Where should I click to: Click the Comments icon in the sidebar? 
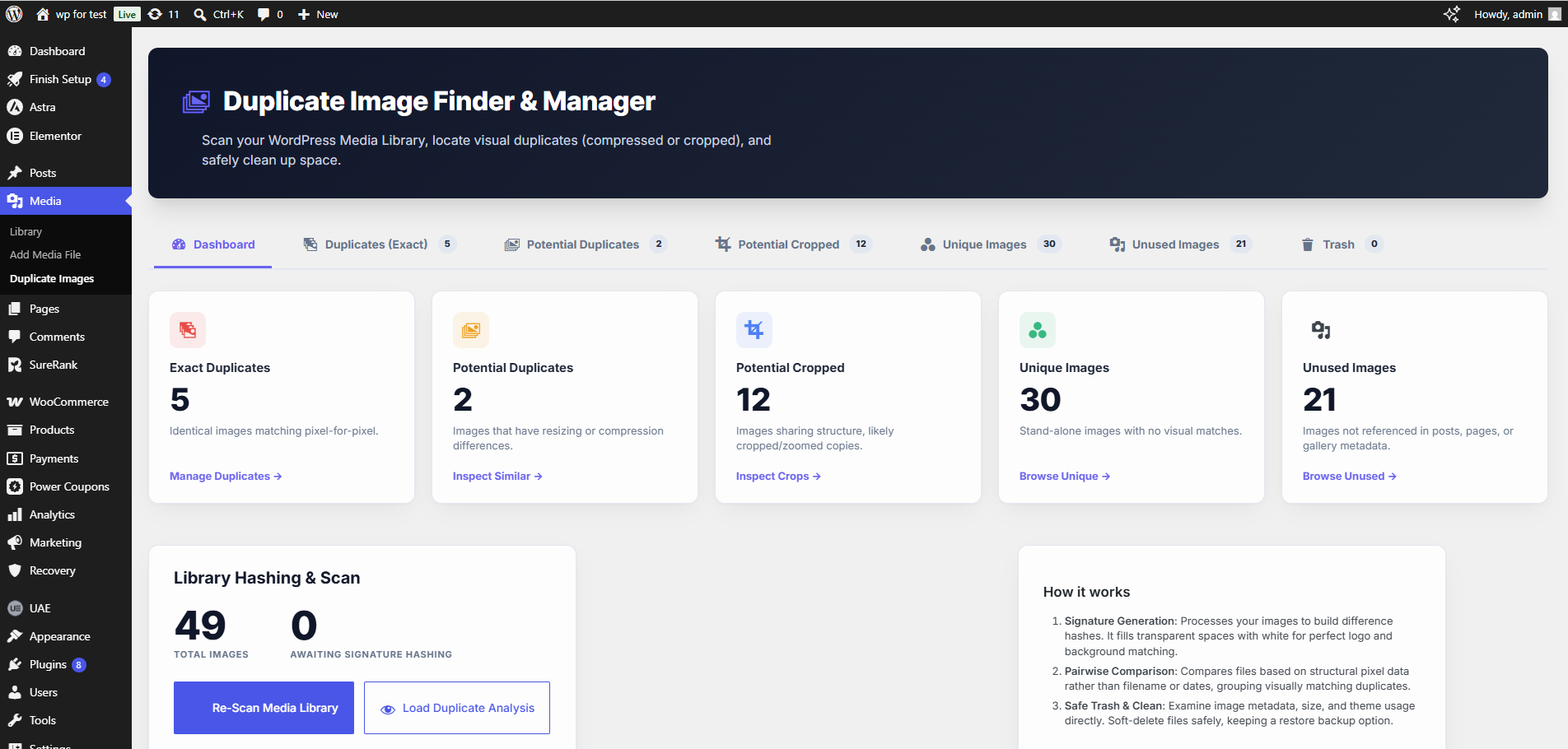coord(15,337)
